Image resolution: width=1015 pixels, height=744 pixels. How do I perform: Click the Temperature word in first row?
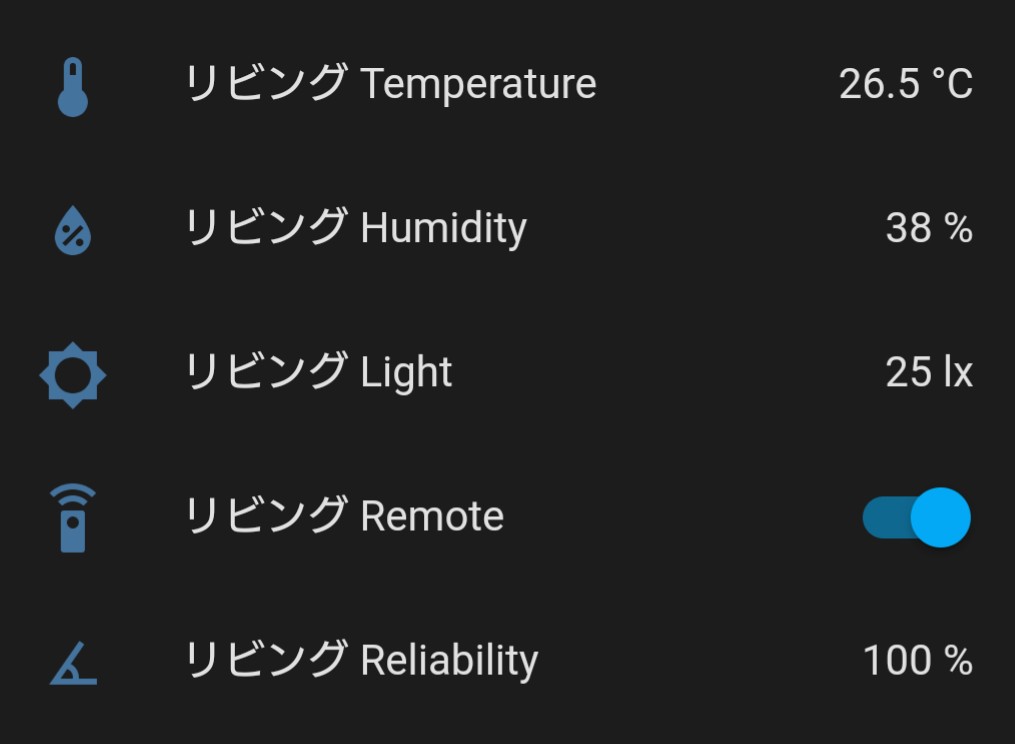478,84
